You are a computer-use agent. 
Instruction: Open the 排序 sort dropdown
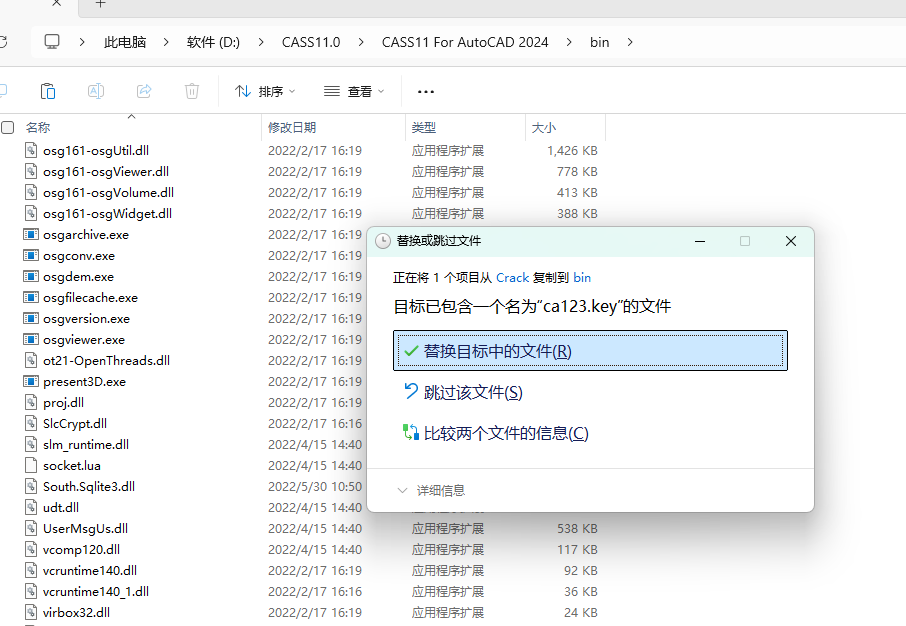pyautogui.click(x=265, y=92)
